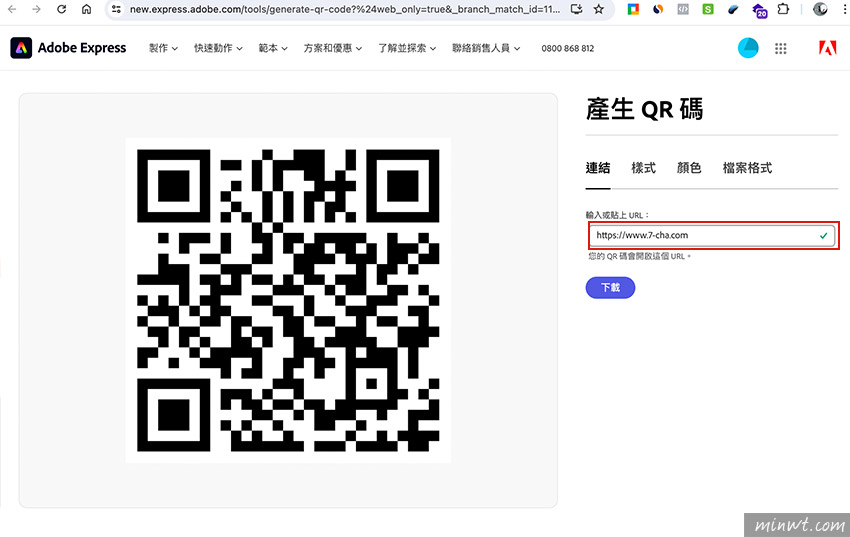The image size is (850, 537).
Task: Click the 下載 download button
Action: (x=610, y=287)
